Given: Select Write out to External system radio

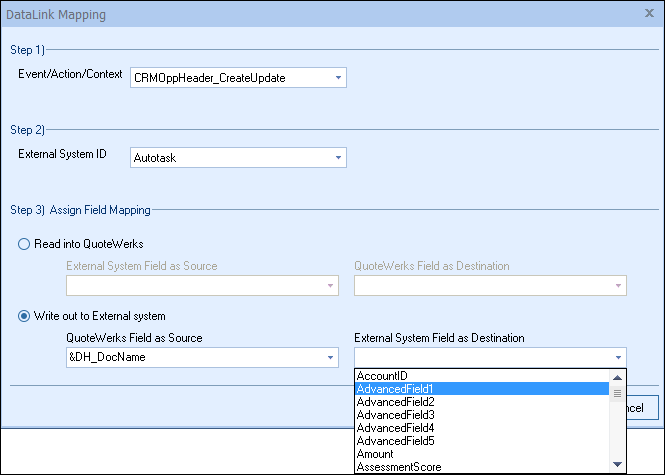Looking at the screenshot, I should coord(25,317).
